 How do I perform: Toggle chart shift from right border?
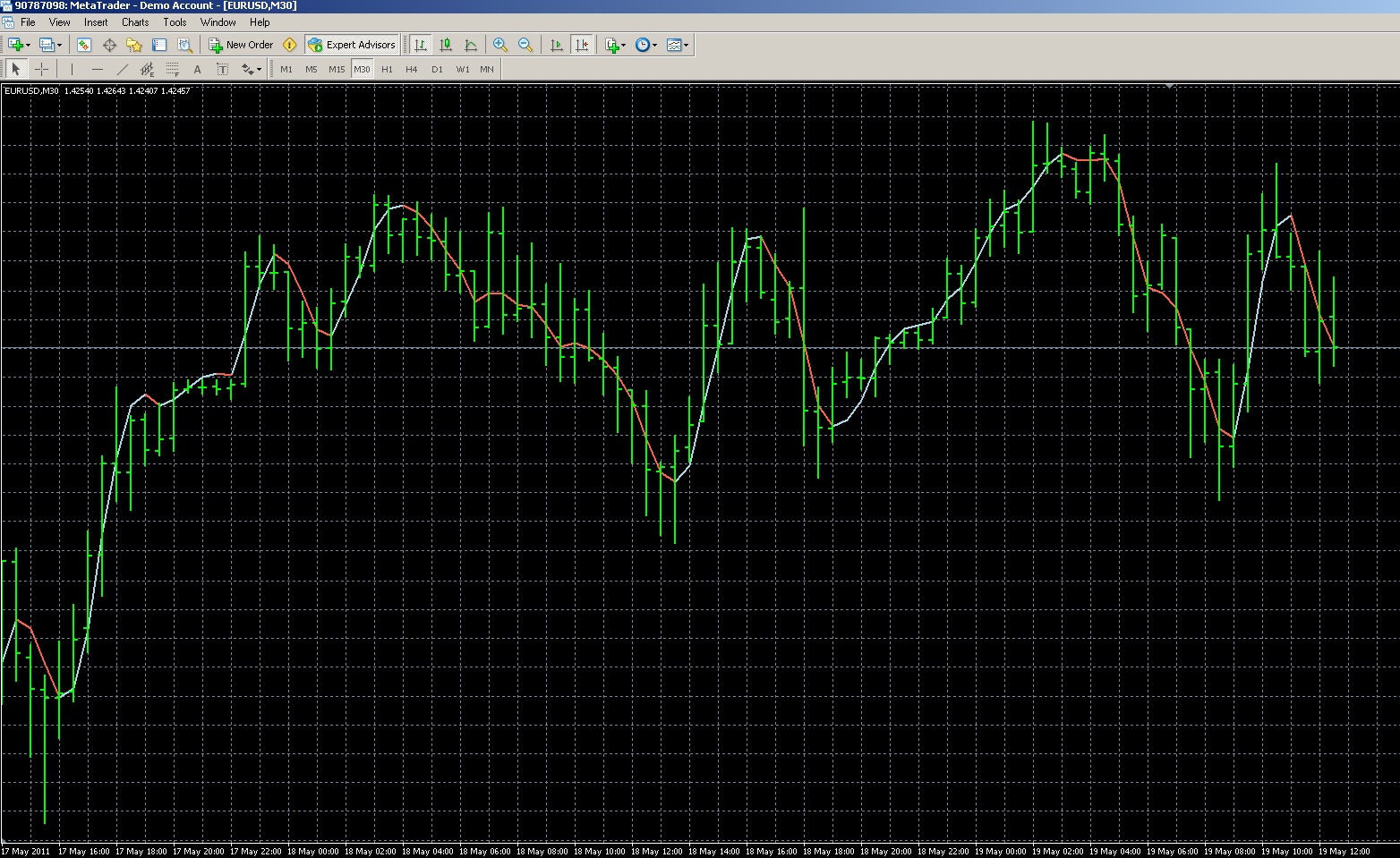tap(582, 45)
